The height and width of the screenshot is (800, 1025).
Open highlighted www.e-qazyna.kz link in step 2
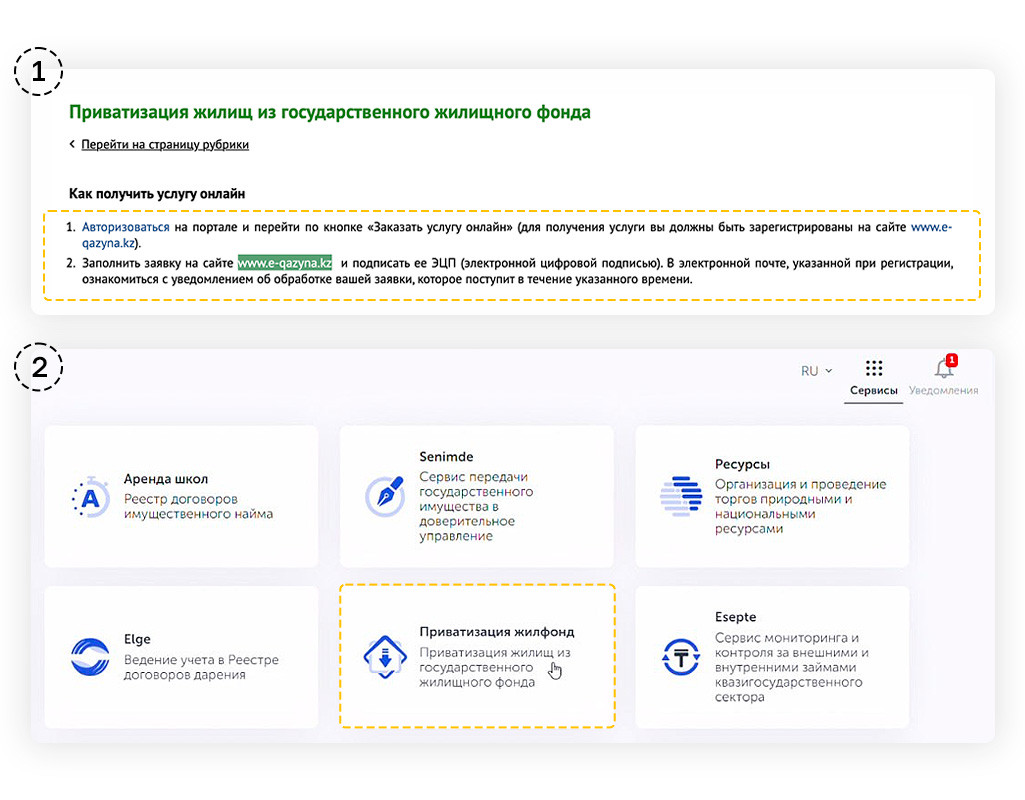click(x=284, y=263)
